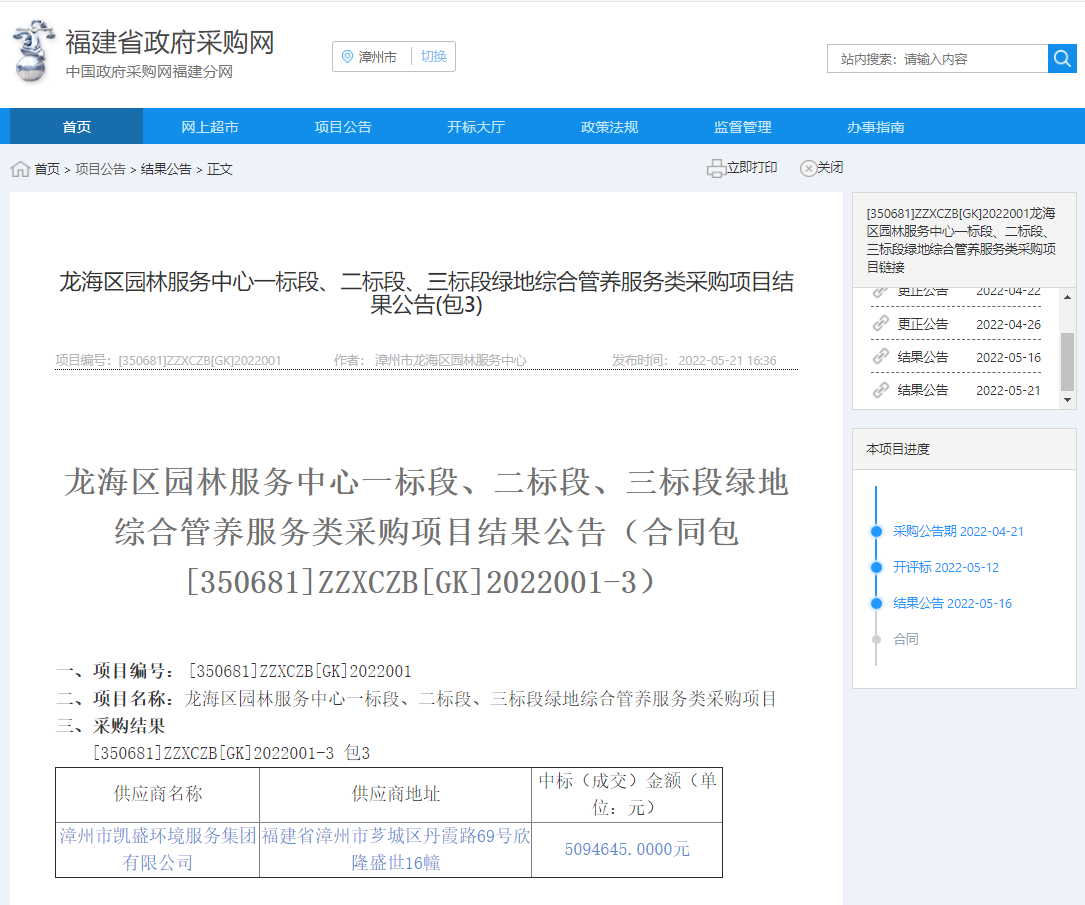Click 采购公告期 2022-04-21 progress step
Image resolution: width=1085 pixels, height=905 pixels.
958,531
